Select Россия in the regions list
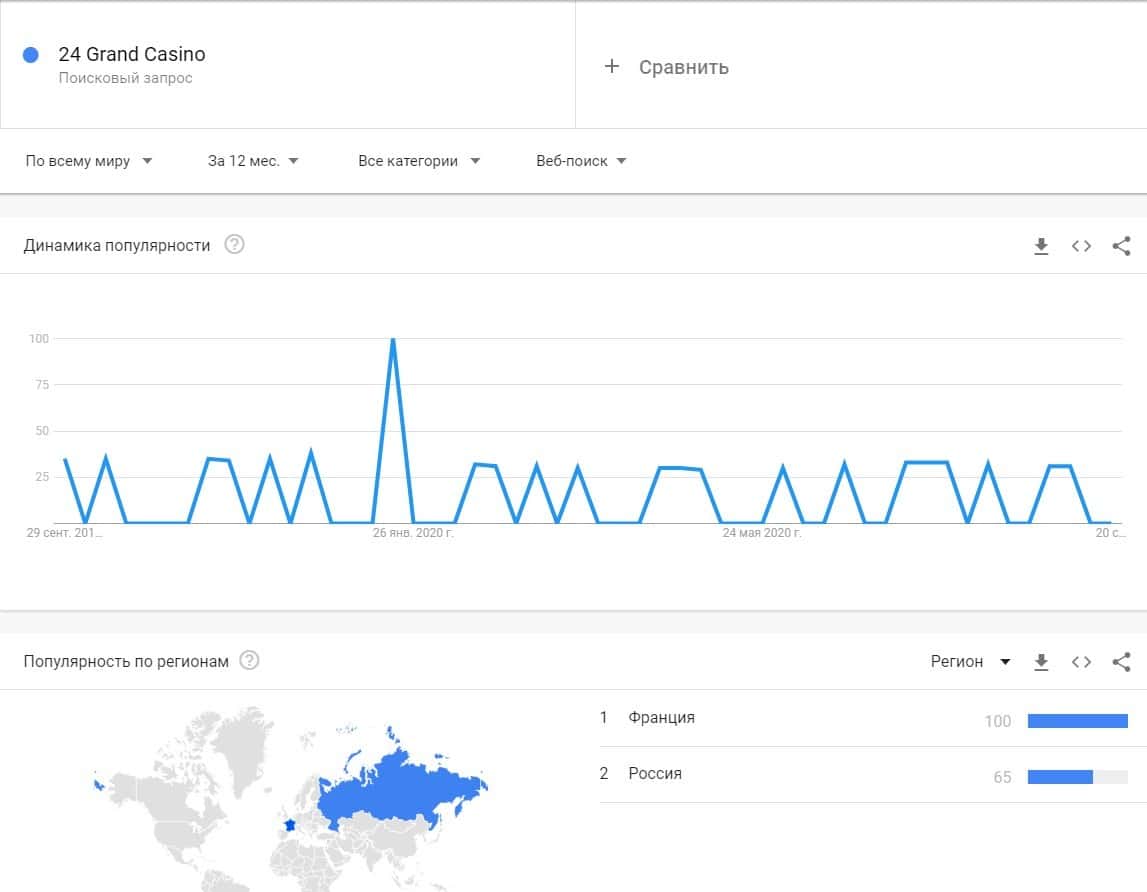This screenshot has height=892, width=1147. click(x=655, y=774)
